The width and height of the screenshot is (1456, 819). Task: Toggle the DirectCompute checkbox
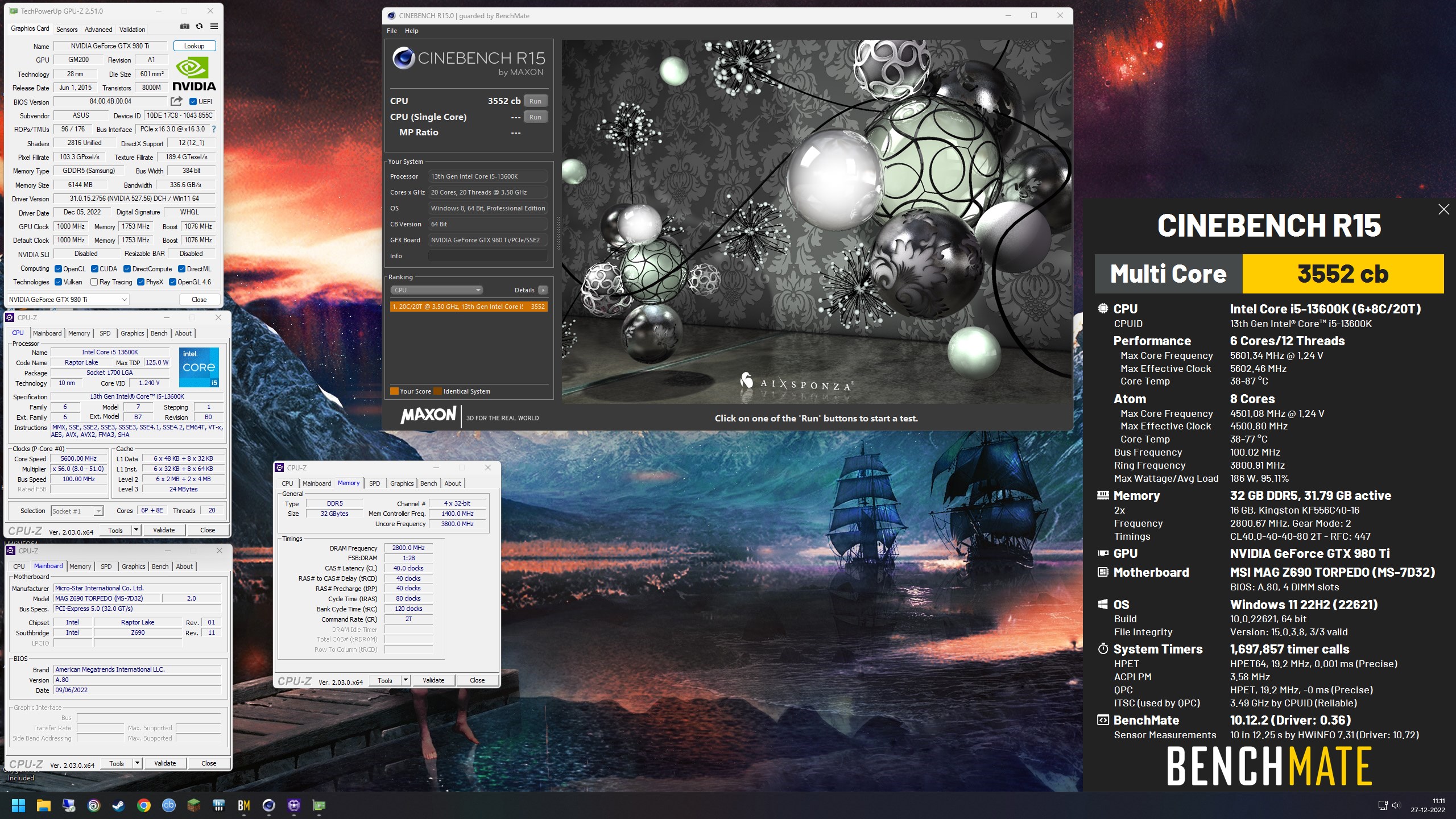[127, 269]
